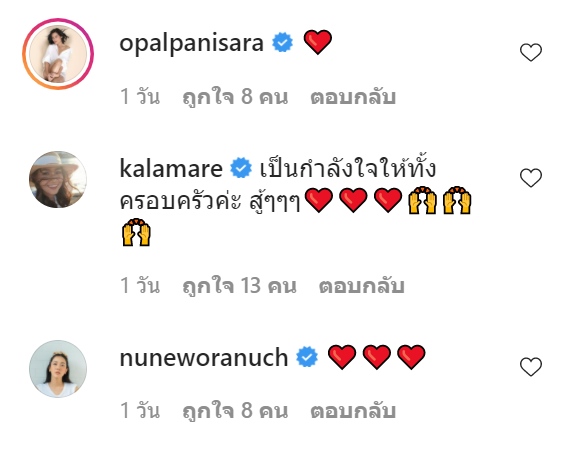
Task: Click verified badge next to kalamare
Action: (x=241, y=168)
